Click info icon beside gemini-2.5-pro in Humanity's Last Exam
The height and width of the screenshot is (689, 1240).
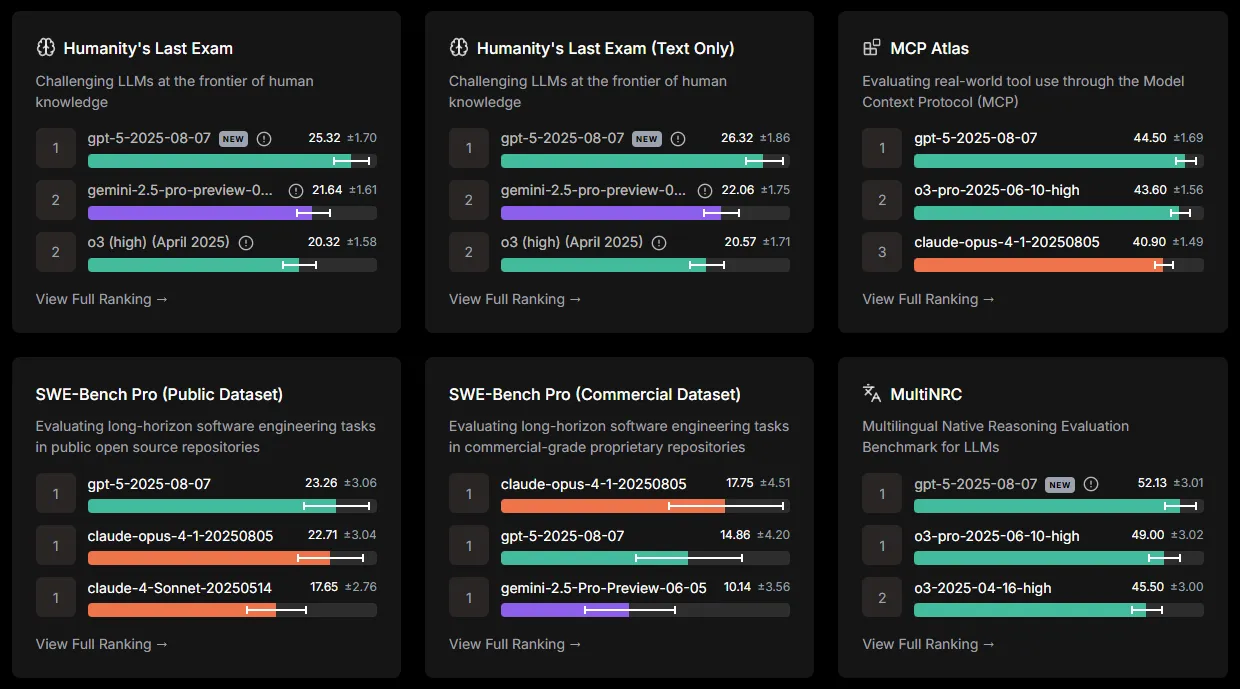tap(295, 191)
